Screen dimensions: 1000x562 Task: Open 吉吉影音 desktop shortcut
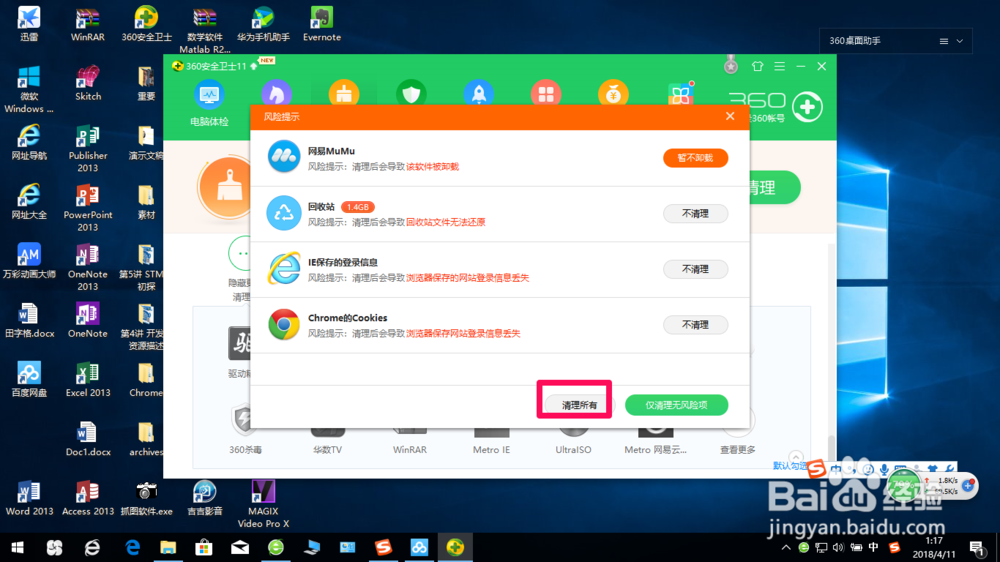click(205, 498)
